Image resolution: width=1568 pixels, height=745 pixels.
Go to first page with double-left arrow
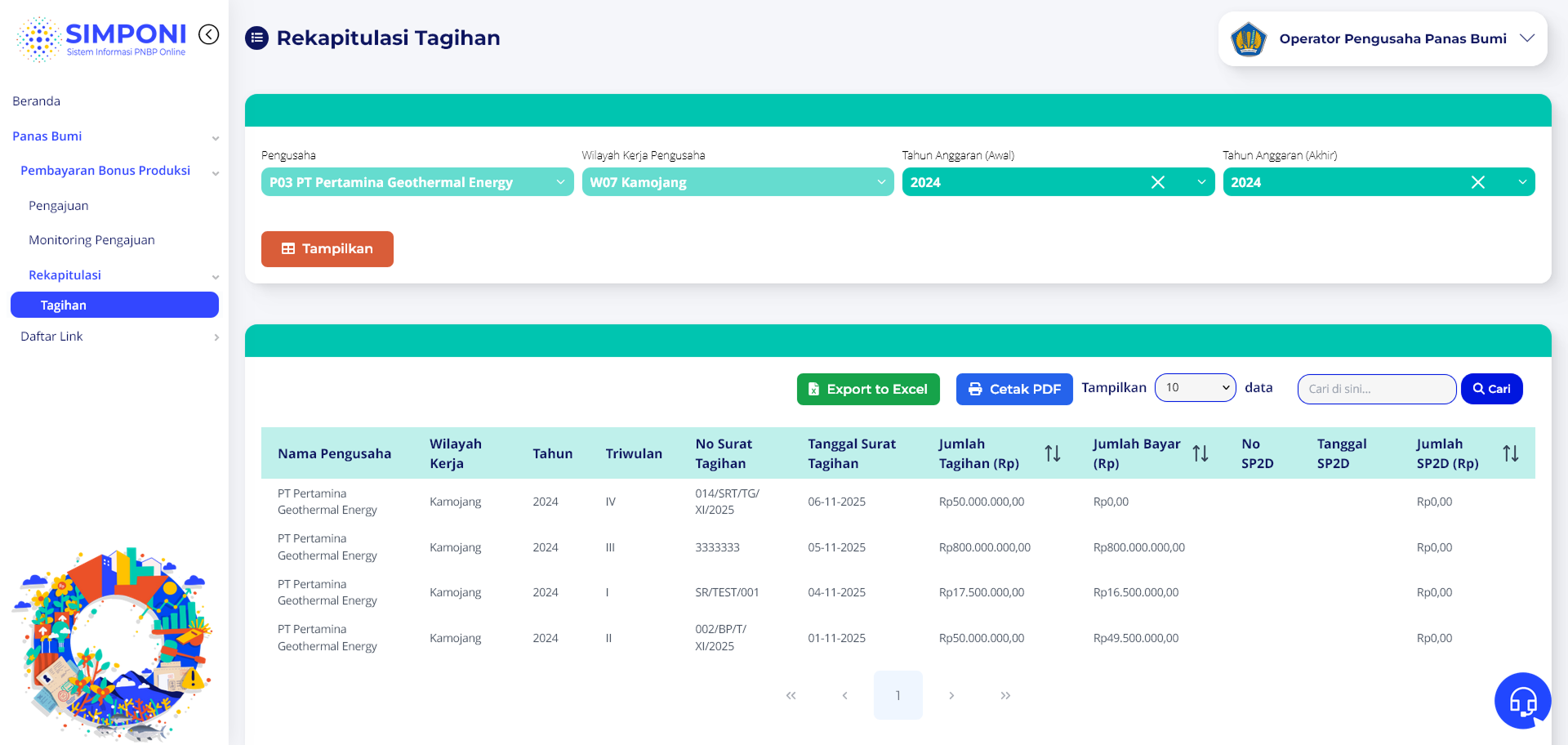click(x=791, y=695)
